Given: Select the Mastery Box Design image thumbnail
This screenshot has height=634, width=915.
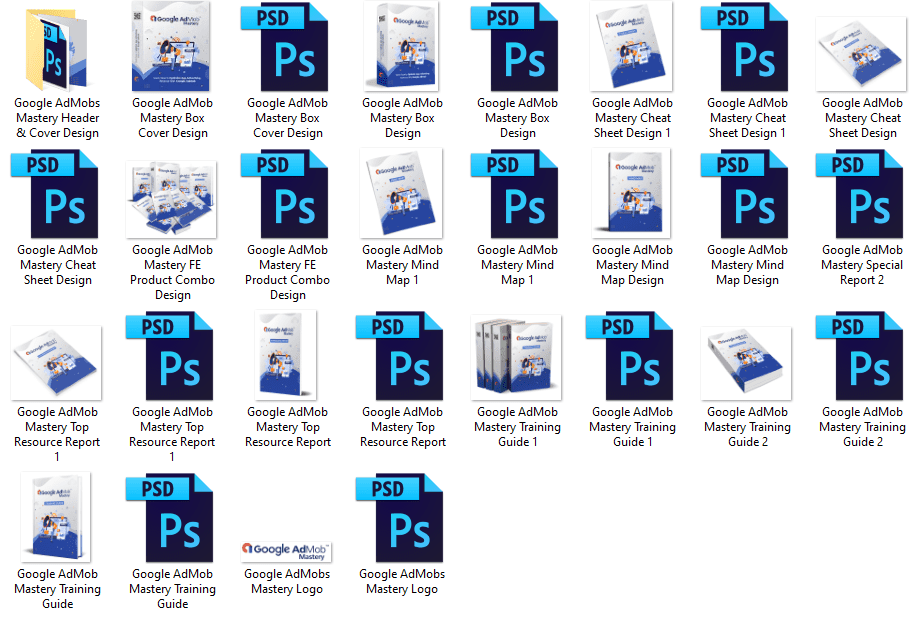Looking at the screenshot, I should [401, 46].
